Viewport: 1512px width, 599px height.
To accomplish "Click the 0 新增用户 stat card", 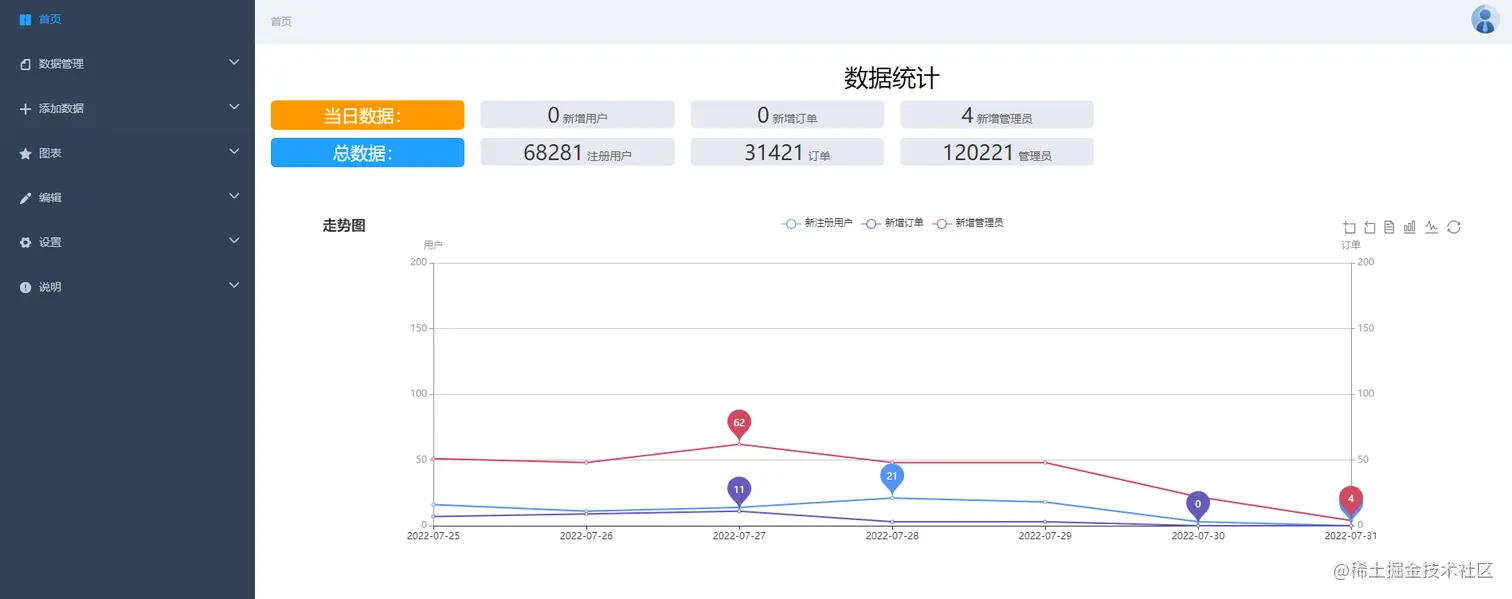I will point(577,114).
